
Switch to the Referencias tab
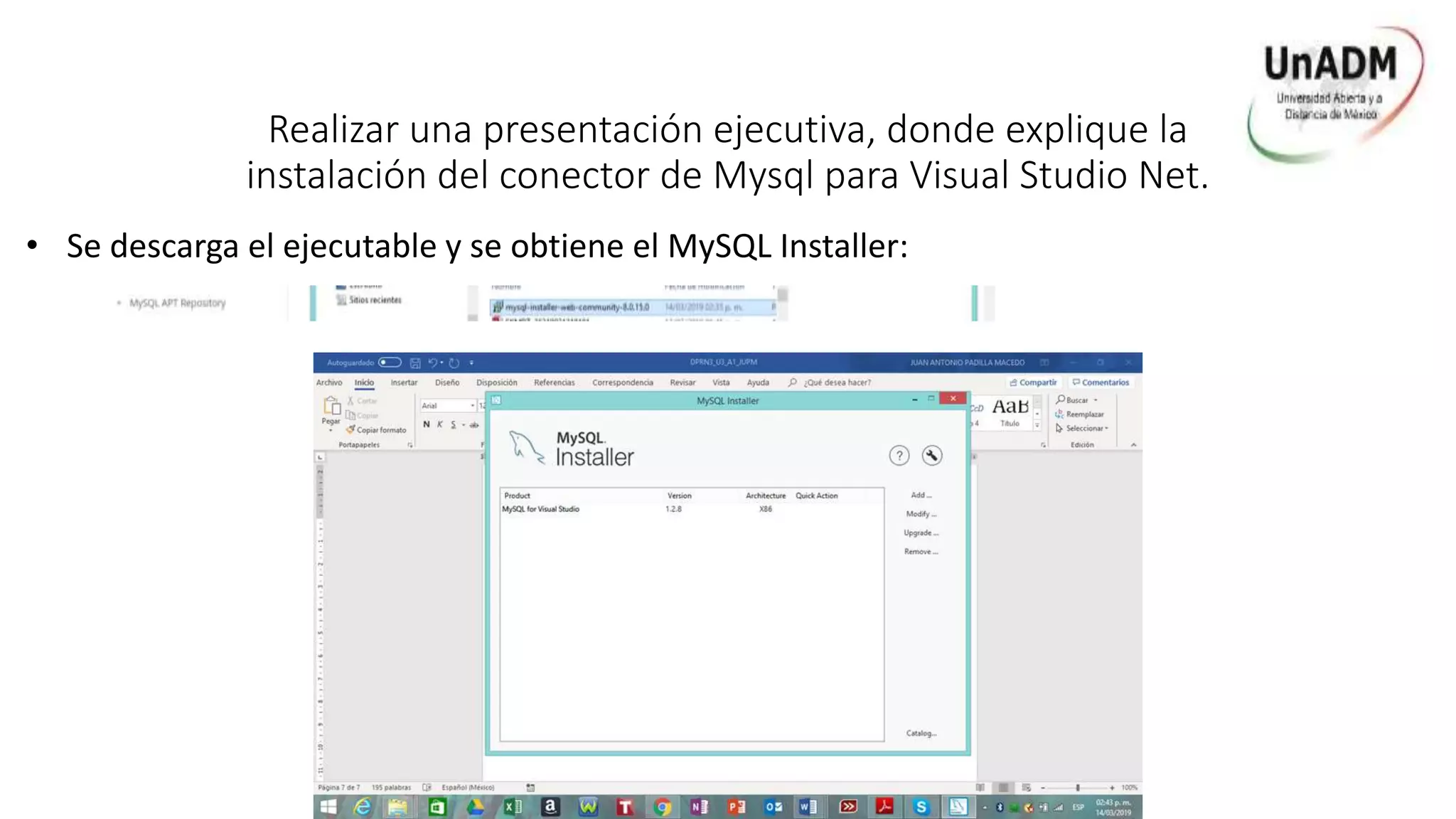tap(555, 382)
